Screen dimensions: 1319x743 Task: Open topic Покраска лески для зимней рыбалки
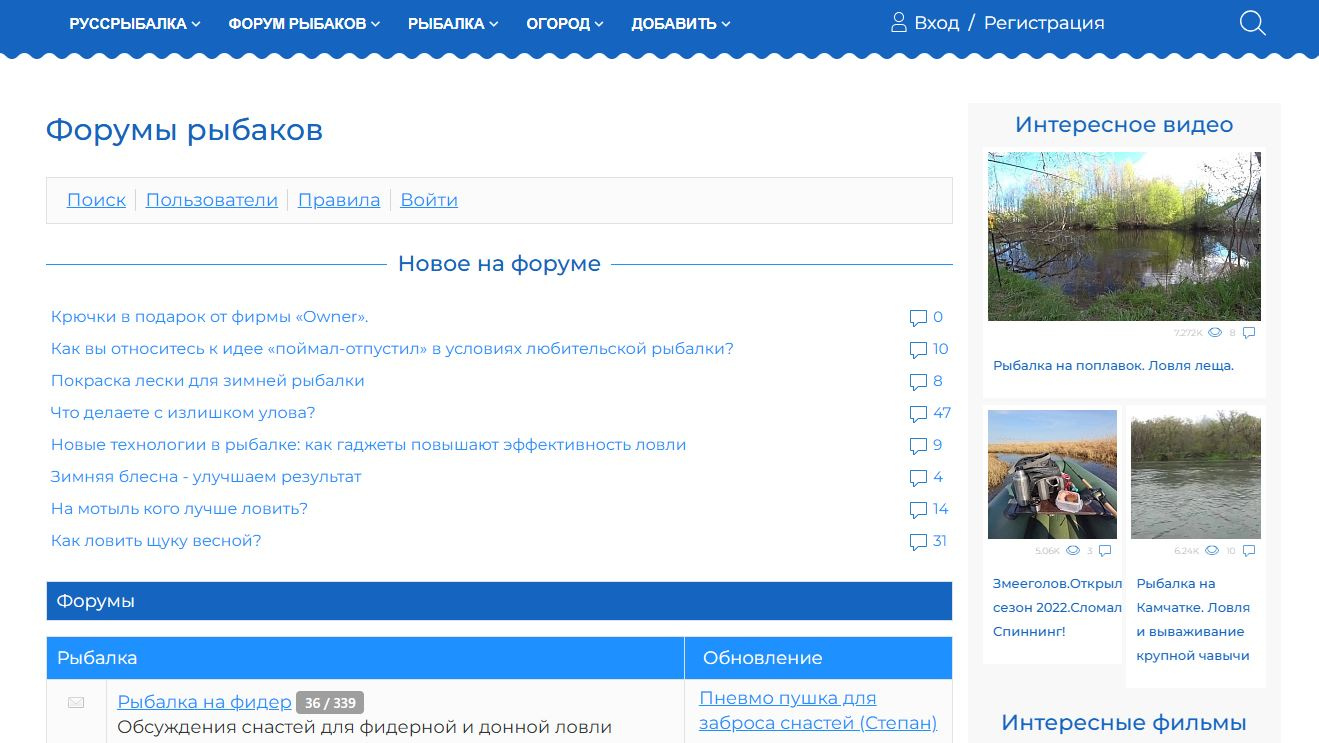tap(208, 381)
